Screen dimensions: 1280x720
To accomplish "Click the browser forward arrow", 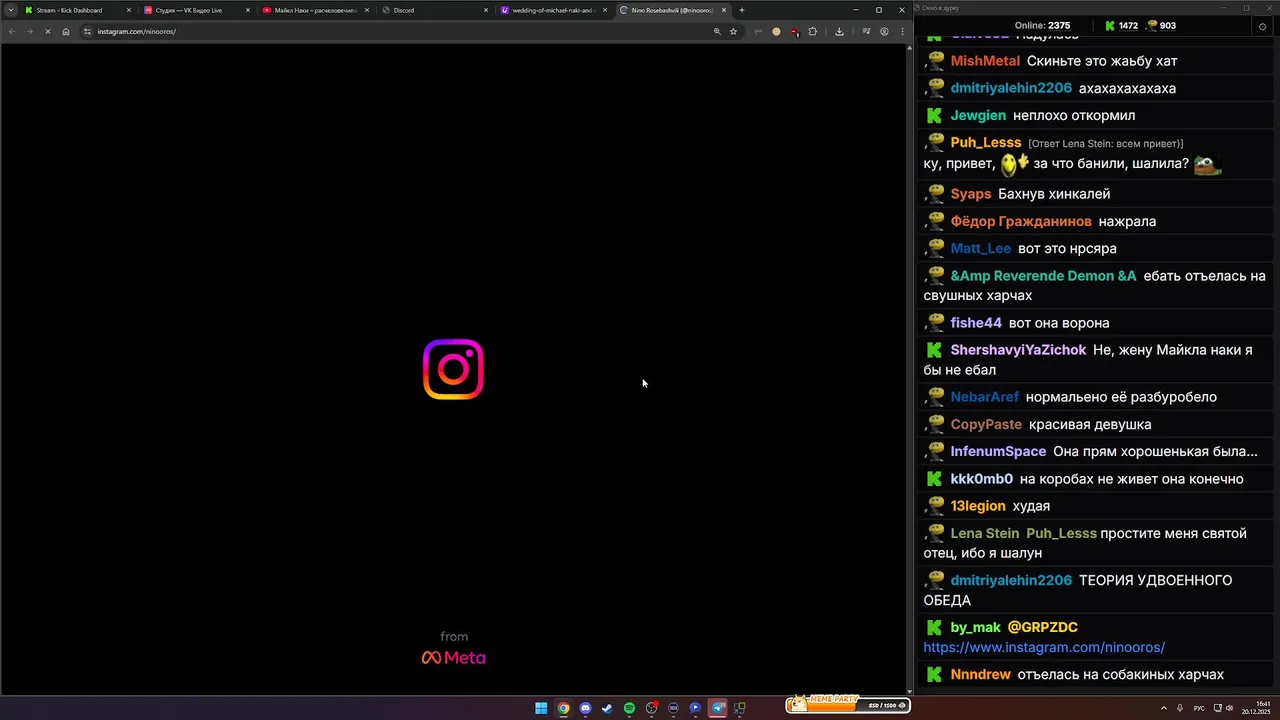I will (x=29, y=31).
